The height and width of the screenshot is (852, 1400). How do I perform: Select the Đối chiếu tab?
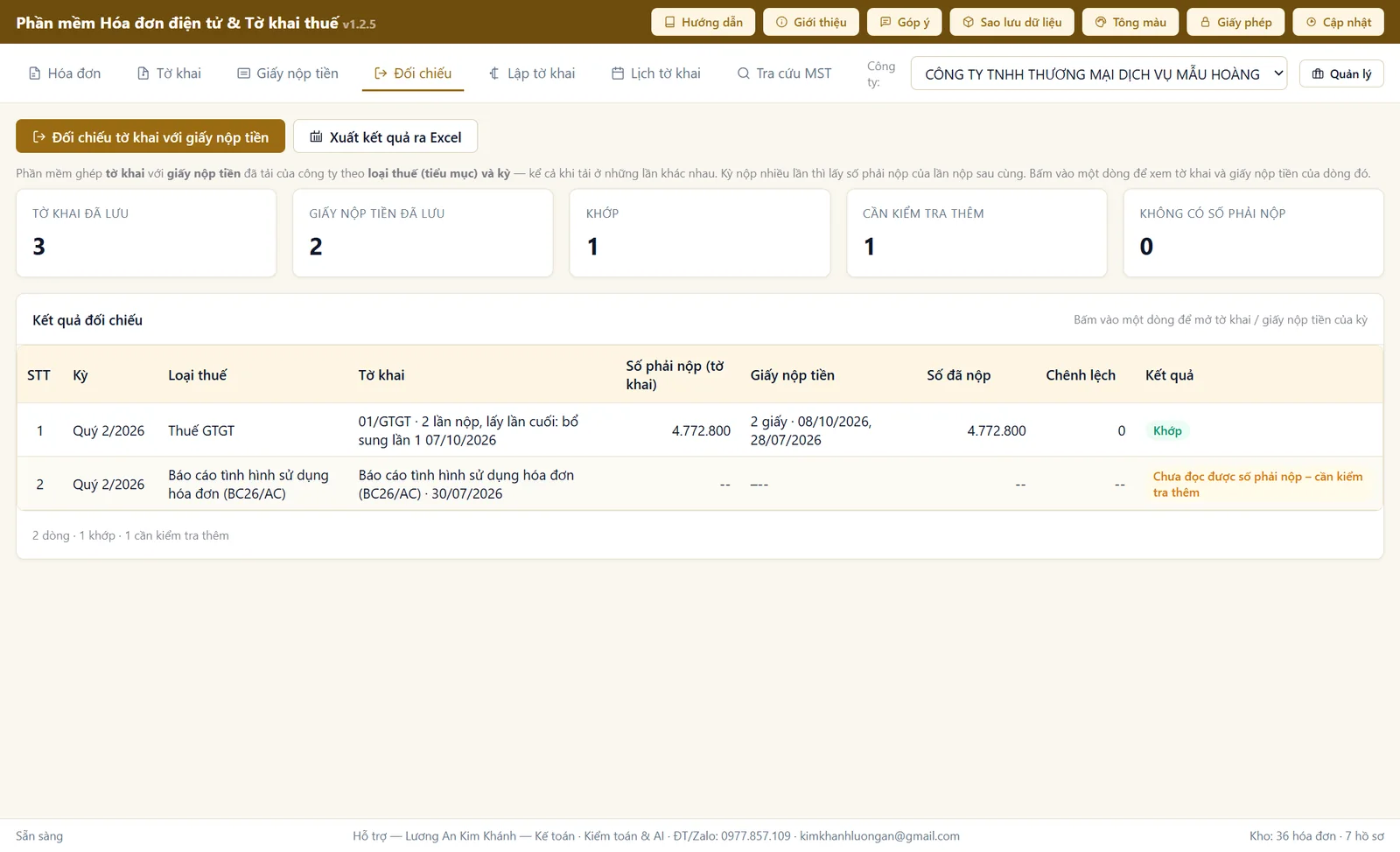coord(413,73)
